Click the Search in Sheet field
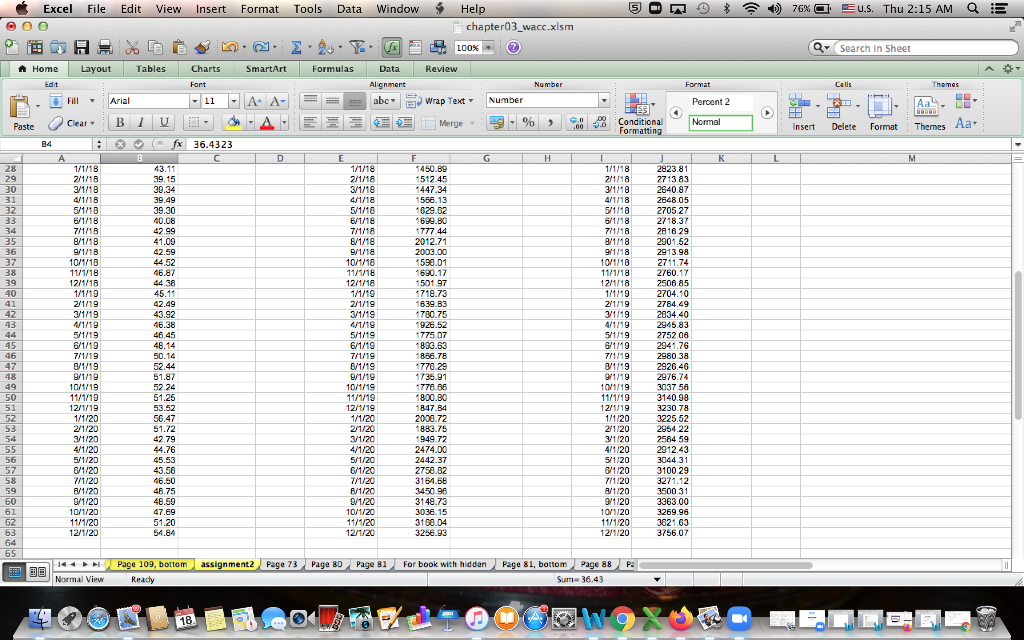This screenshot has width=1024, height=640. coord(926,48)
